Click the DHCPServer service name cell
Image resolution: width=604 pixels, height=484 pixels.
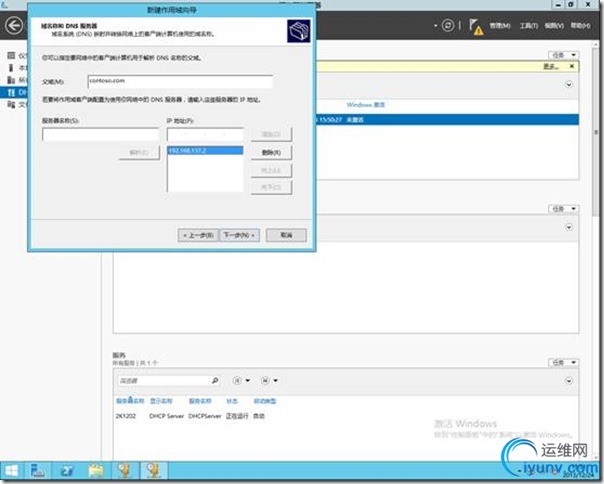(x=205, y=416)
